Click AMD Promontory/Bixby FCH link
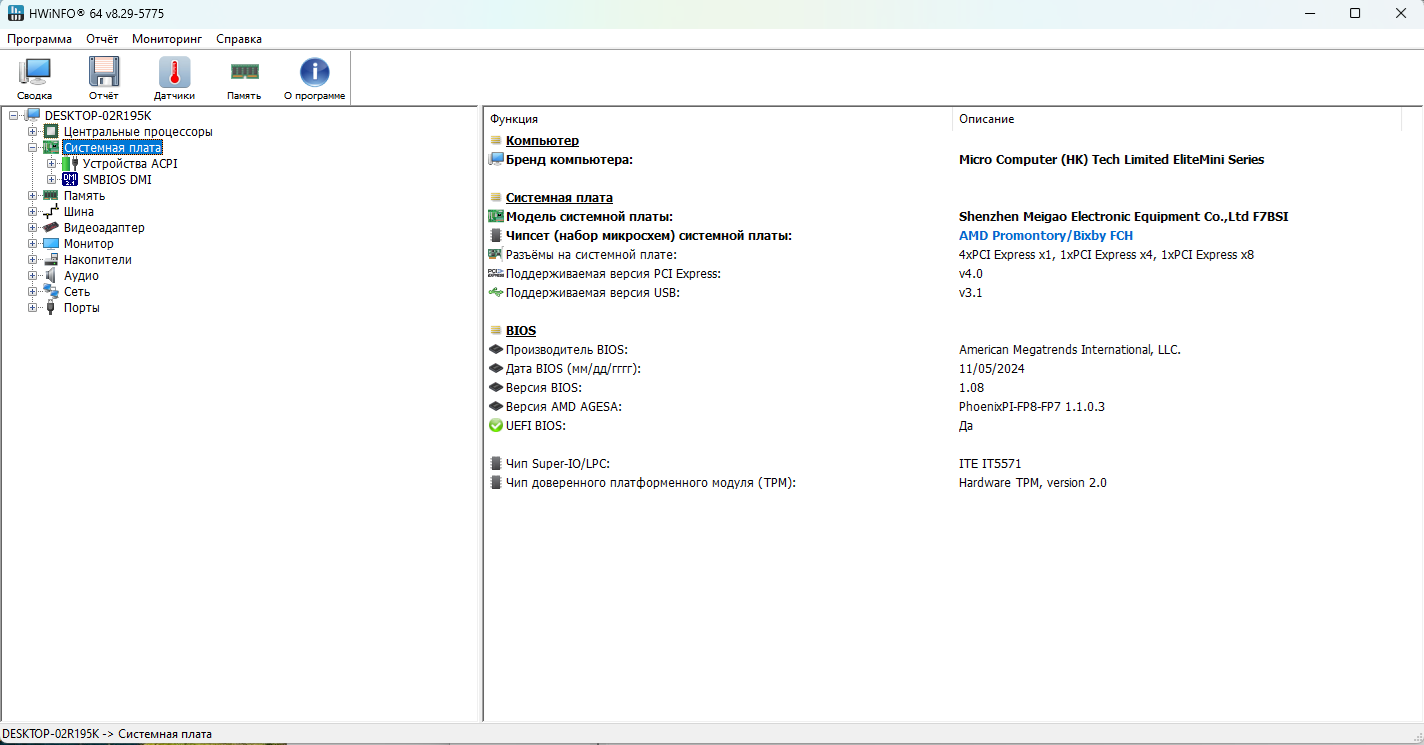 tap(1045, 236)
